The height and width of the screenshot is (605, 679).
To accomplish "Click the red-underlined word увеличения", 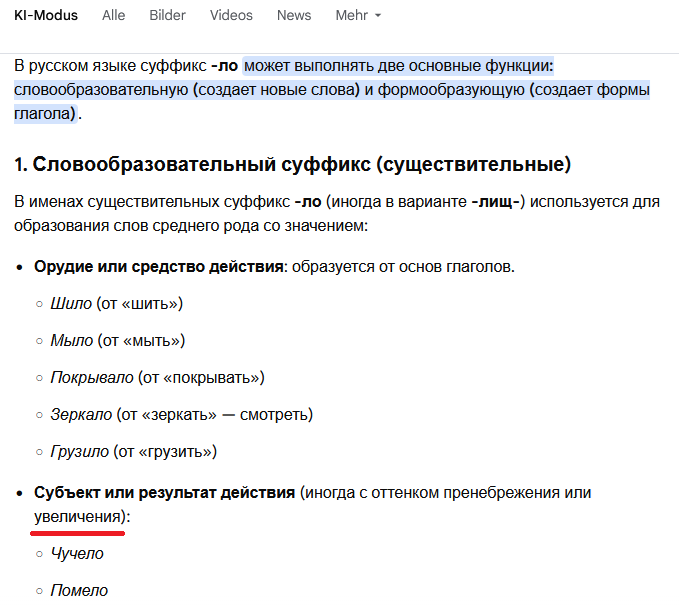I will point(78,517).
